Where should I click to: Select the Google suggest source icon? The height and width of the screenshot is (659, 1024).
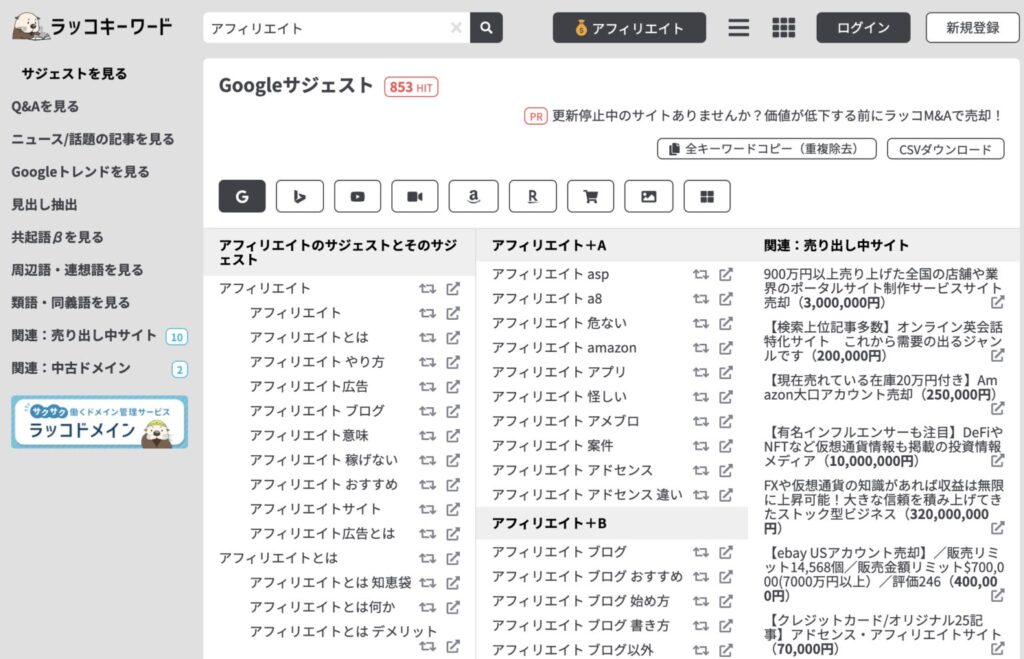(242, 196)
